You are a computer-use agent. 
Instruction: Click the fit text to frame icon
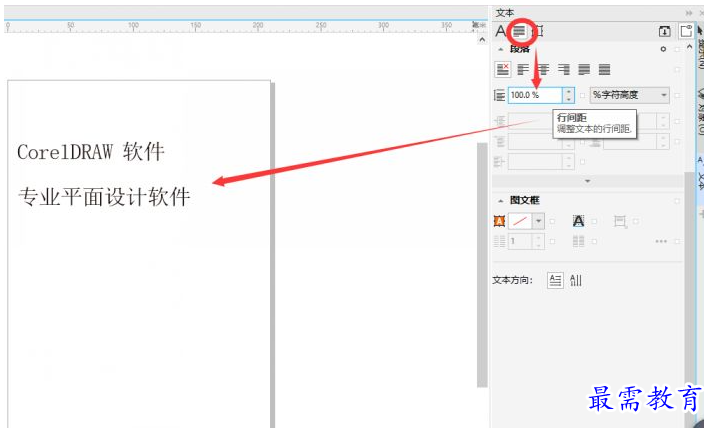click(x=620, y=221)
